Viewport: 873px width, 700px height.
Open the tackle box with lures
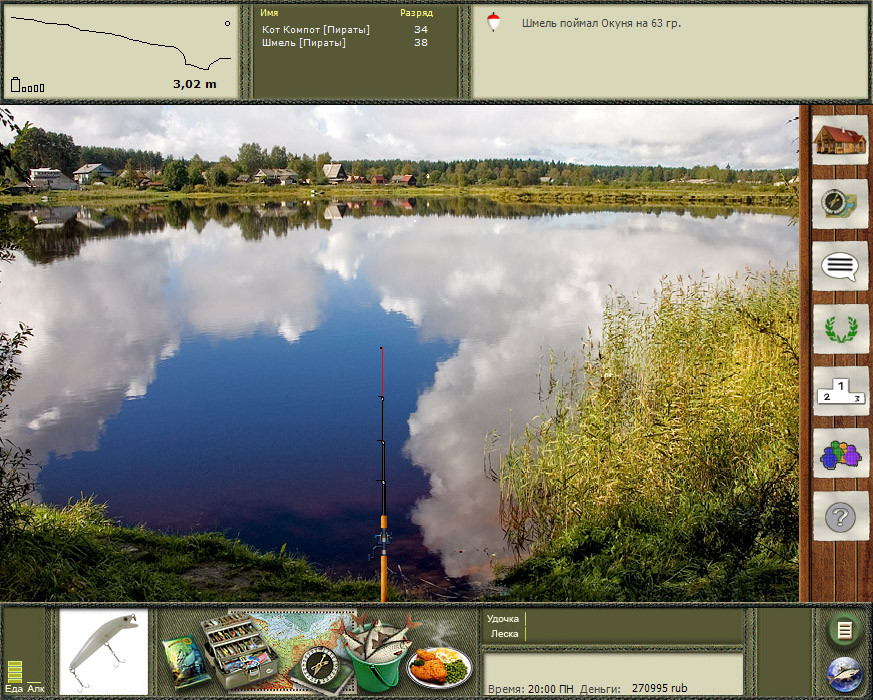[x=239, y=650]
